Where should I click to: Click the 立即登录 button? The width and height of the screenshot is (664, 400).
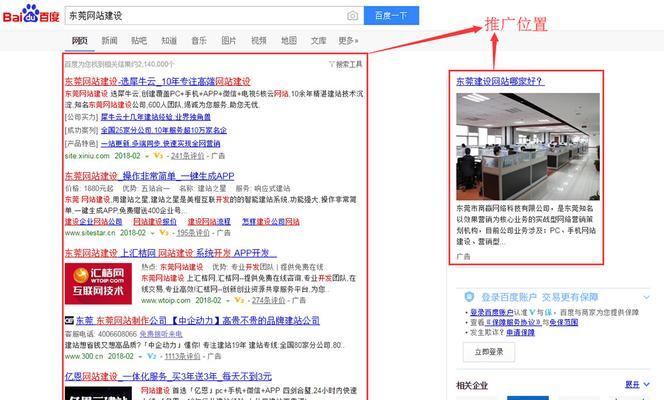[489, 352]
